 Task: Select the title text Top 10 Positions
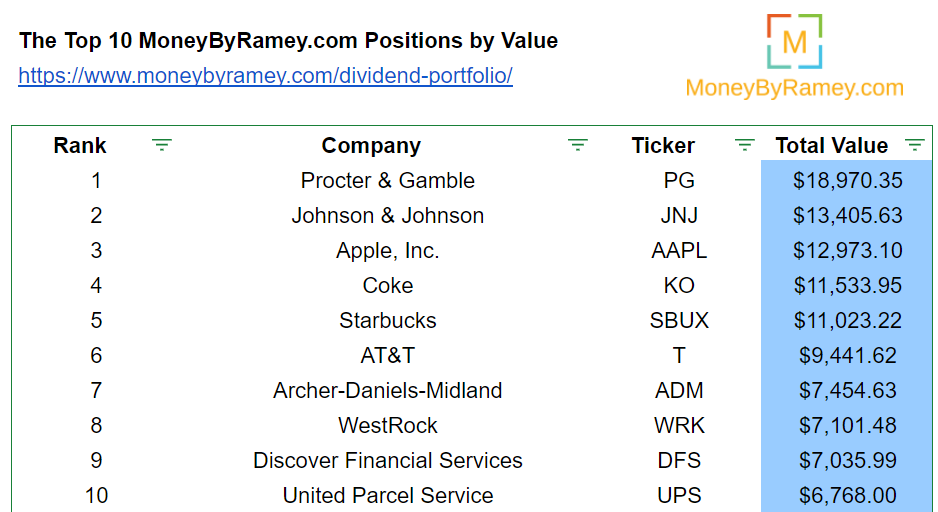tap(288, 41)
